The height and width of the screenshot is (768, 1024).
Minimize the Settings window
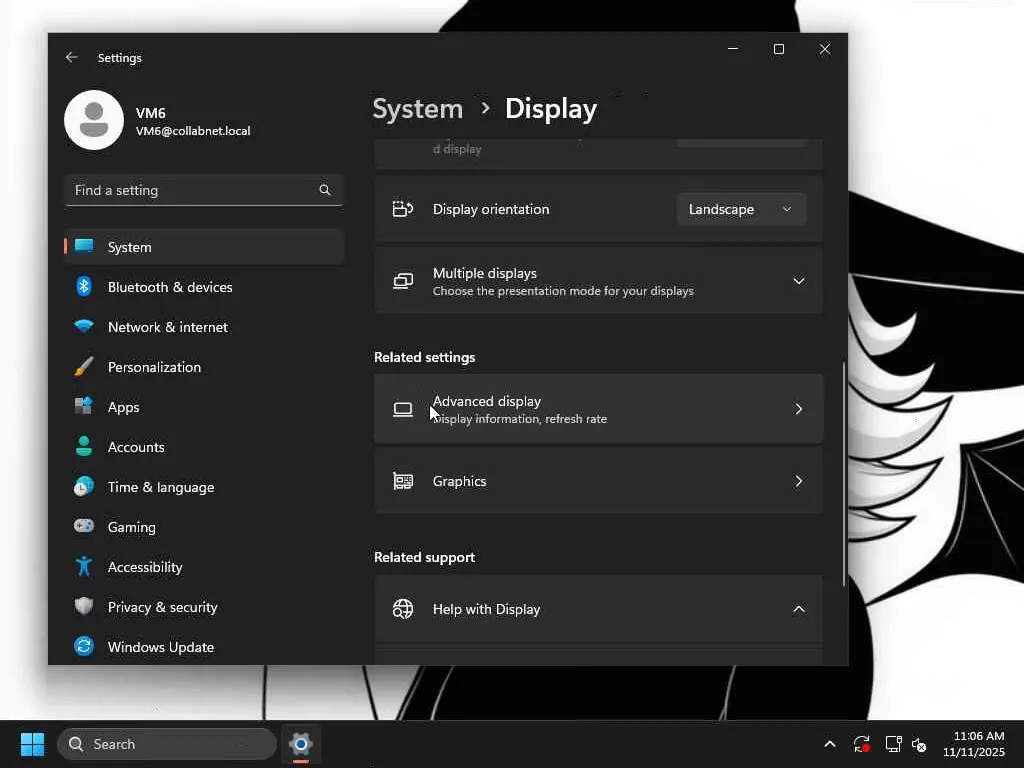pyautogui.click(x=733, y=50)
